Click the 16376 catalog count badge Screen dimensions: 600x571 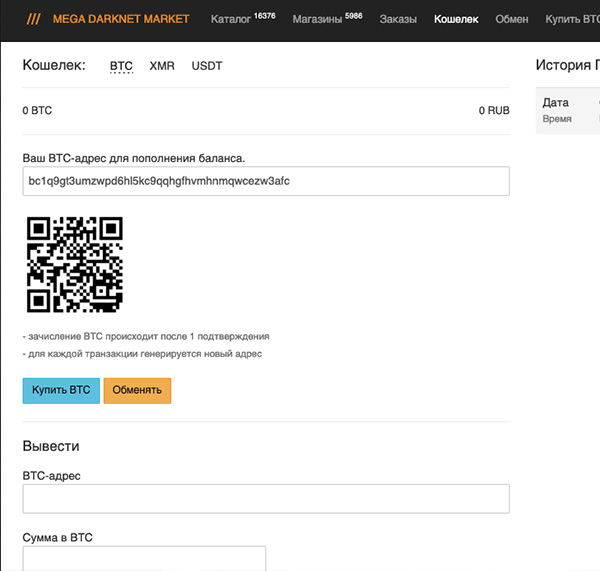tap(265, 16)
